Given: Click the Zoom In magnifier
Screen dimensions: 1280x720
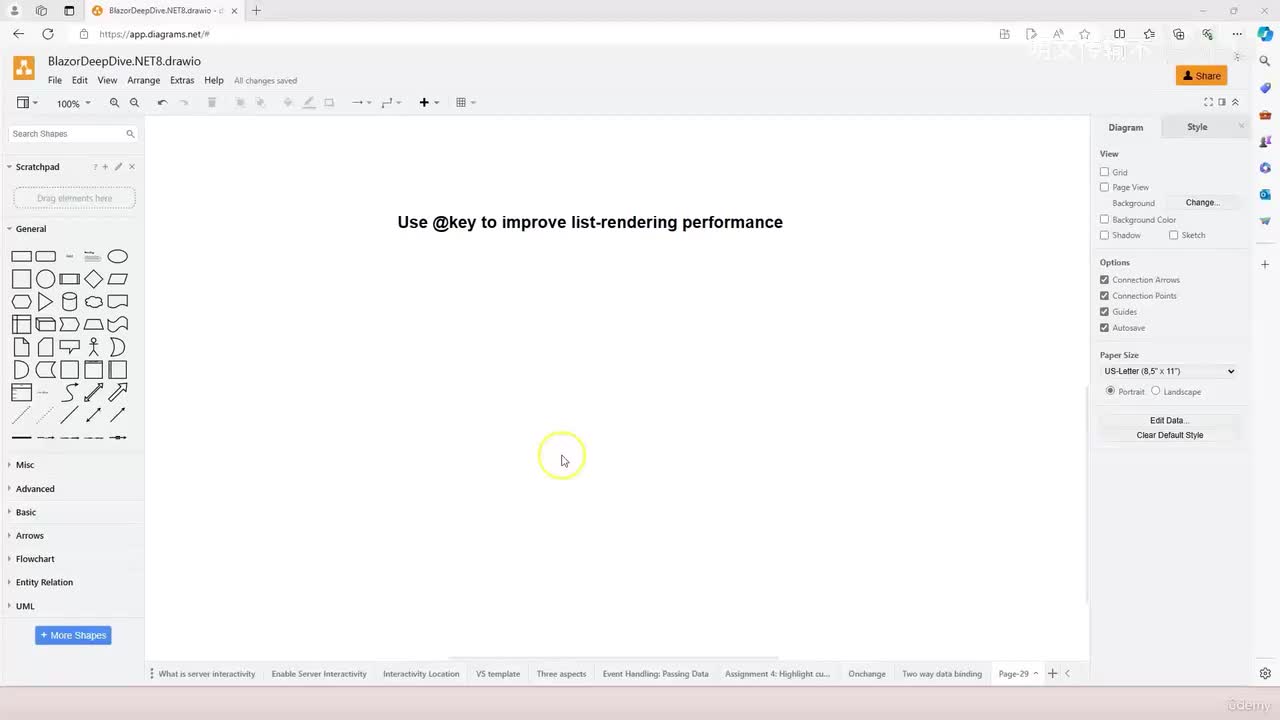Looking at the screenshot, I should [x=114, y=102].
